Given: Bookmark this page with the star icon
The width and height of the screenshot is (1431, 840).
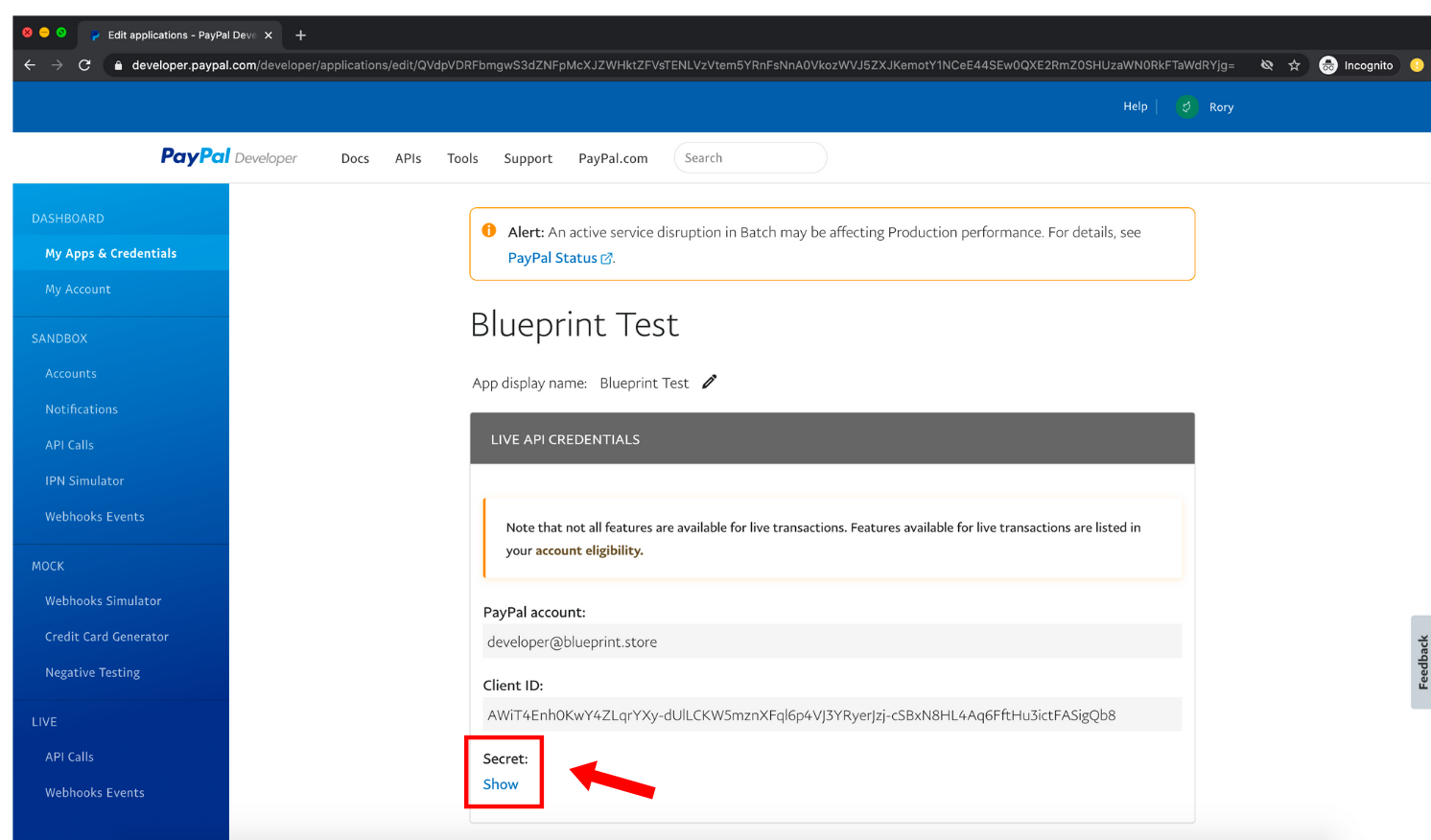Looking at the screenshot, I should click(x=1294, y=65).
